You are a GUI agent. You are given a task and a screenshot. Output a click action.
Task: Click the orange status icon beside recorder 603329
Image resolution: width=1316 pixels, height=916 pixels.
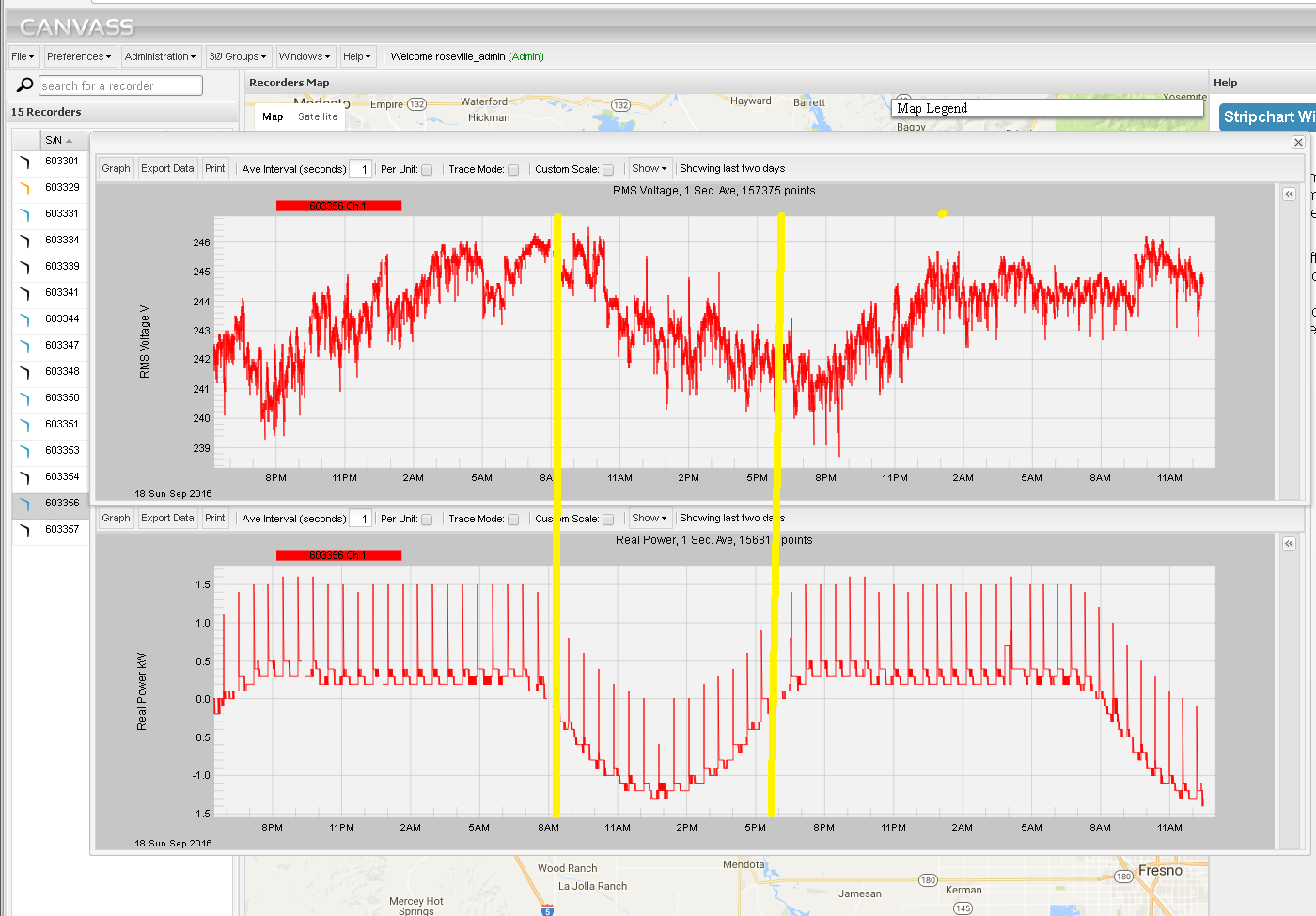(x=25, y=187)
